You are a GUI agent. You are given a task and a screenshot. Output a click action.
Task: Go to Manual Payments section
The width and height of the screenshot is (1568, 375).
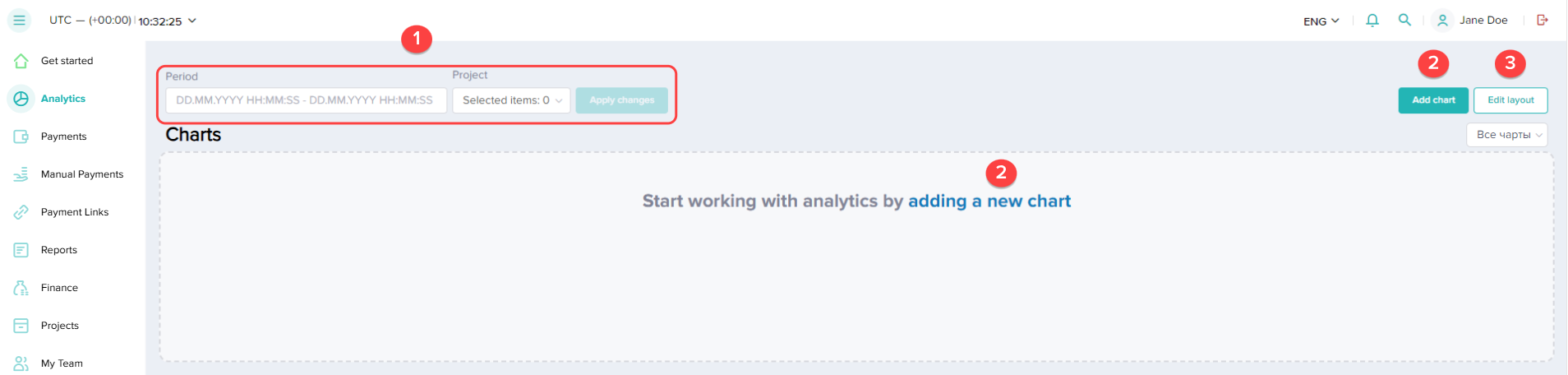pos(81,174)
